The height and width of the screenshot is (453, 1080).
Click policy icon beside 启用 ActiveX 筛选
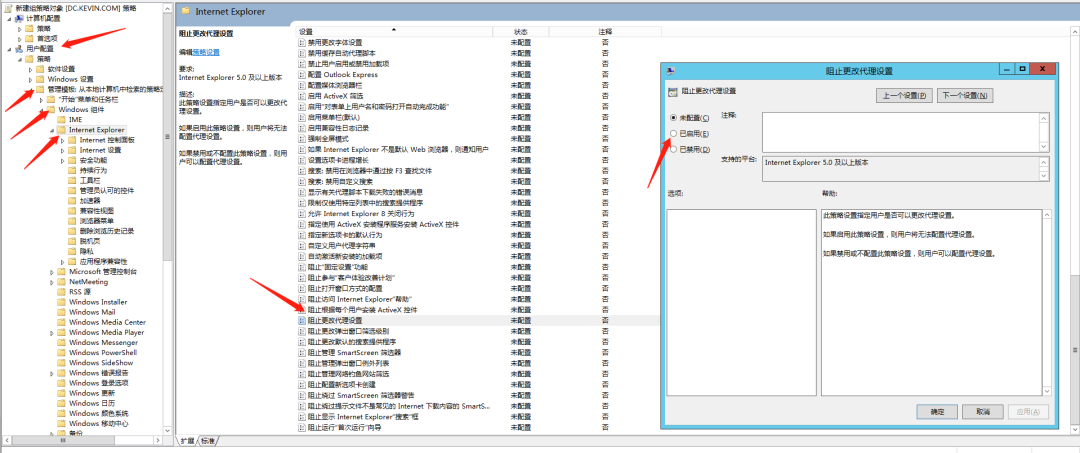tap(302, 96)
